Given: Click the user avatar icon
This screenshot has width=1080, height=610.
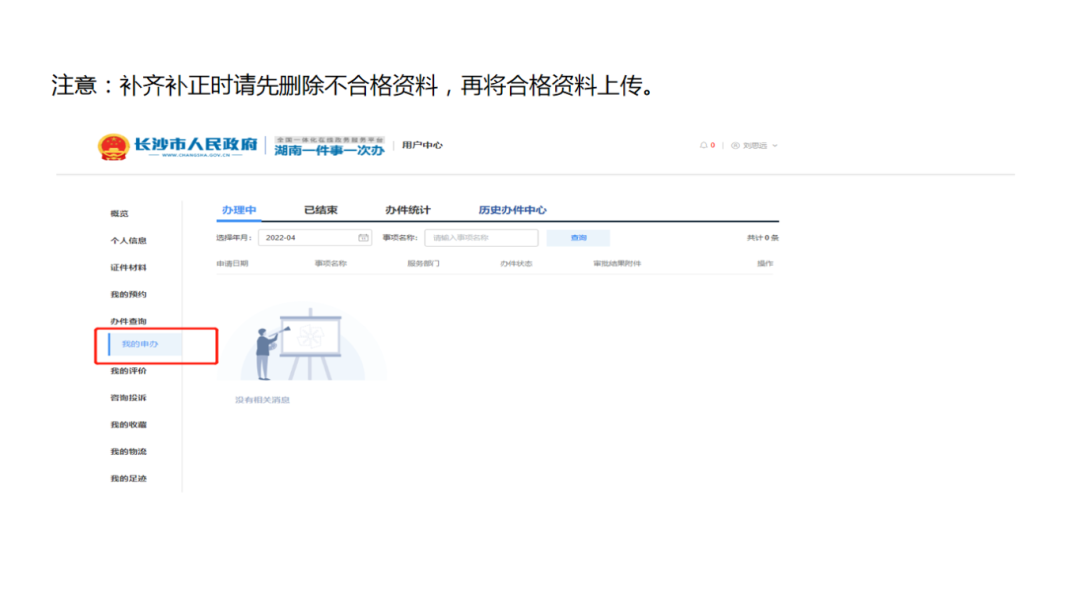Looking at the screenshot, I should 735,146.
